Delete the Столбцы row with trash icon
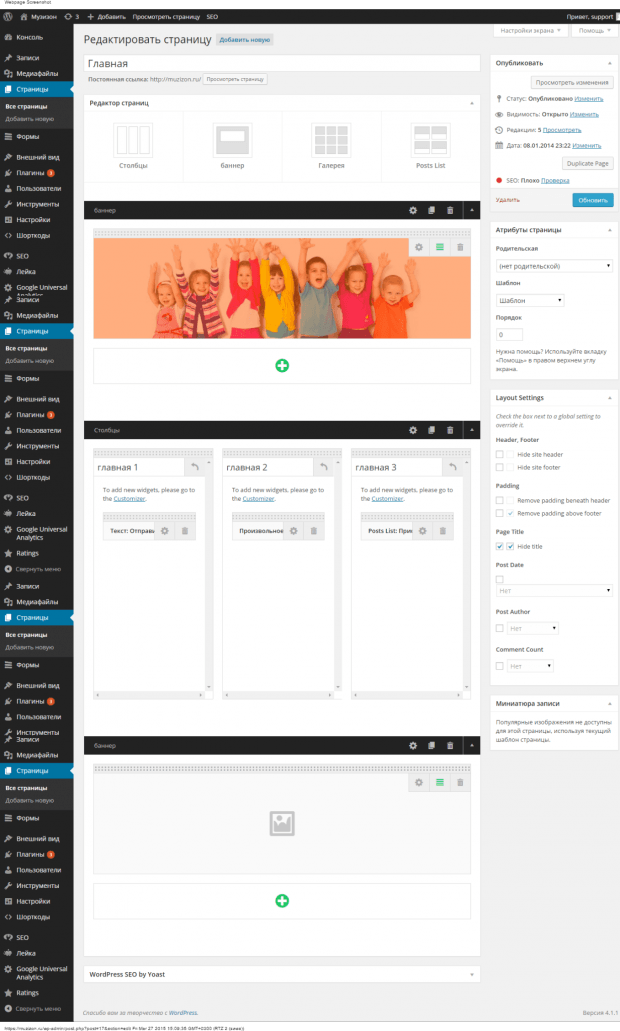Image resolution: width=620 pixels, height=1031 pixels. click(x=450, y=430)
